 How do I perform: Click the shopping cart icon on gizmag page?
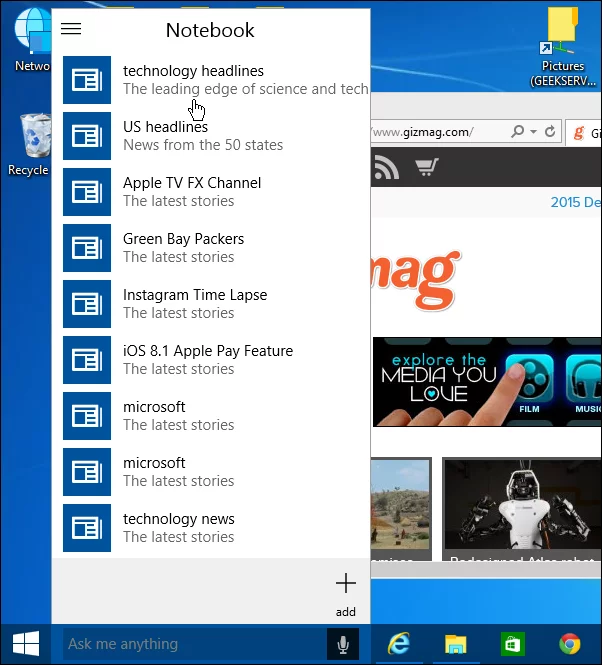(x=427, y=168)
